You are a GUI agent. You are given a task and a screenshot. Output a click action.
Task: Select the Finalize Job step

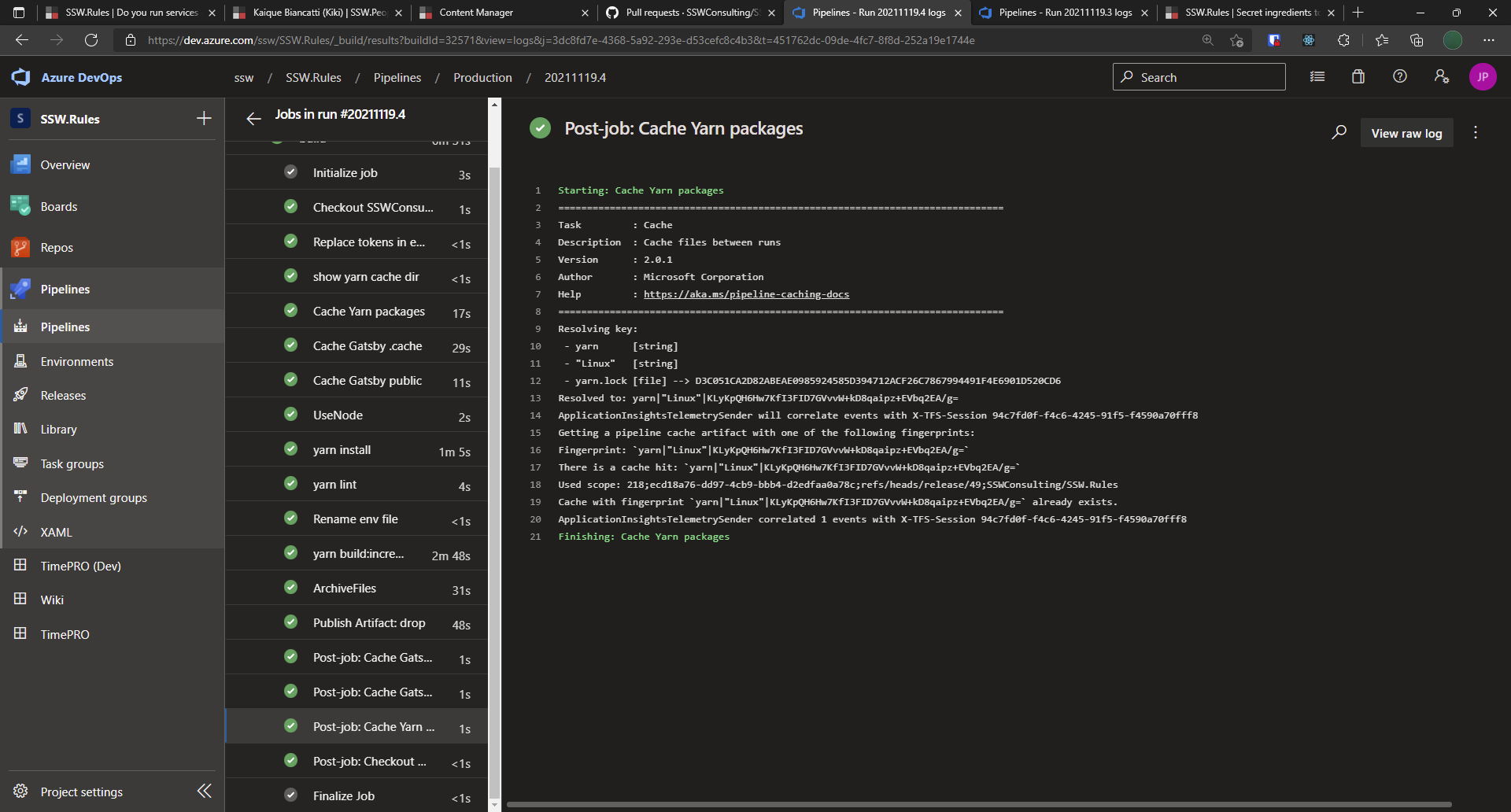tap(357, 796)
